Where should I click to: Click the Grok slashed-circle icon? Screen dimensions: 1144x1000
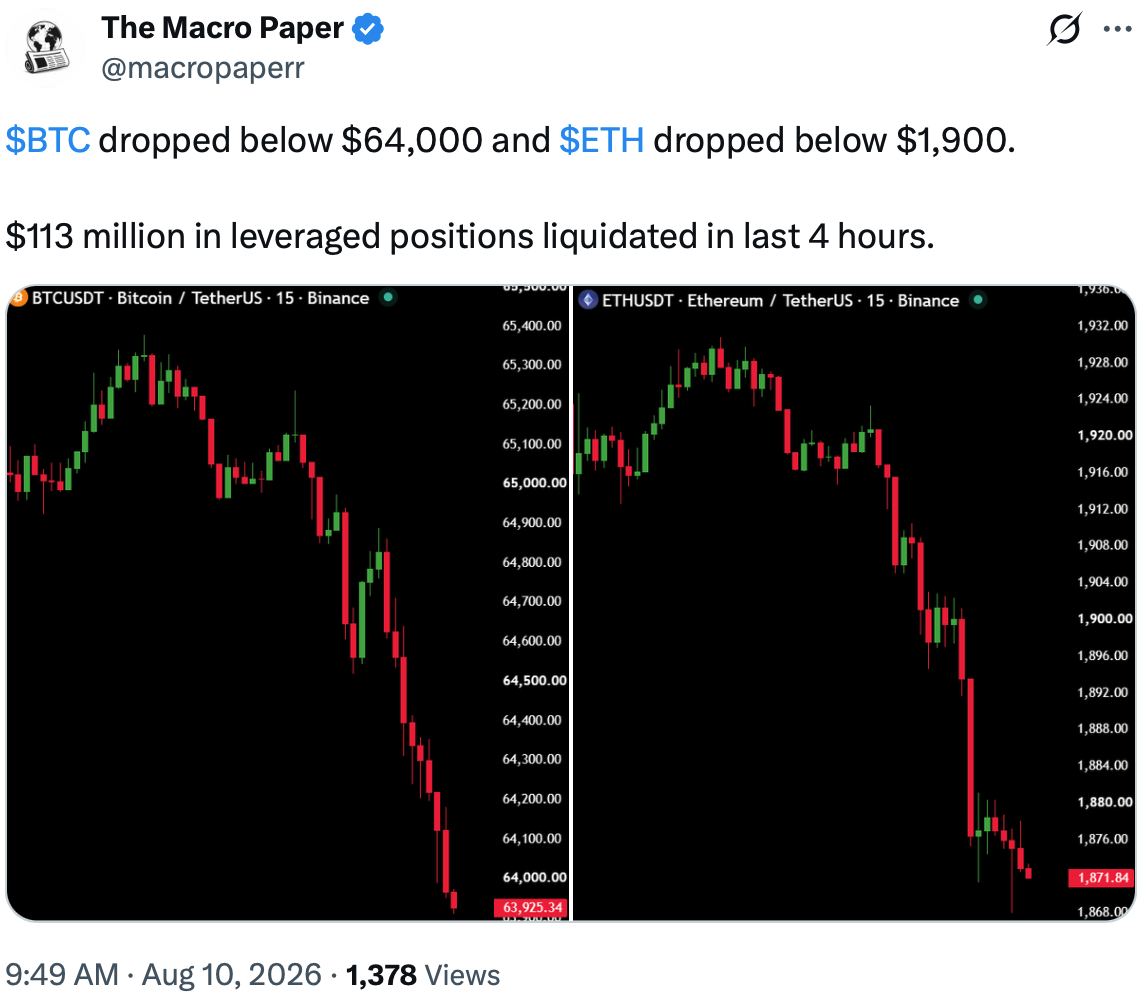[1064, 29]
